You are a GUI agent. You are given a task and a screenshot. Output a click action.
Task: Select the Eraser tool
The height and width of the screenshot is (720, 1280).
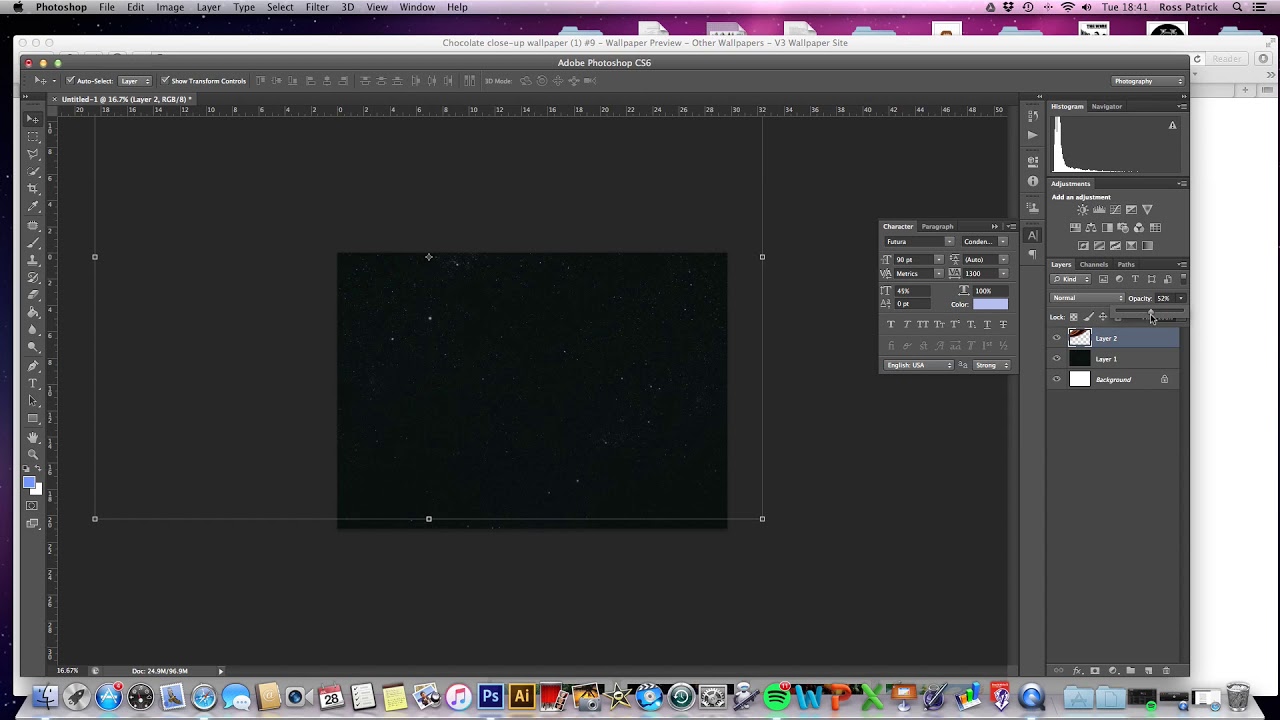pos(33,295)
